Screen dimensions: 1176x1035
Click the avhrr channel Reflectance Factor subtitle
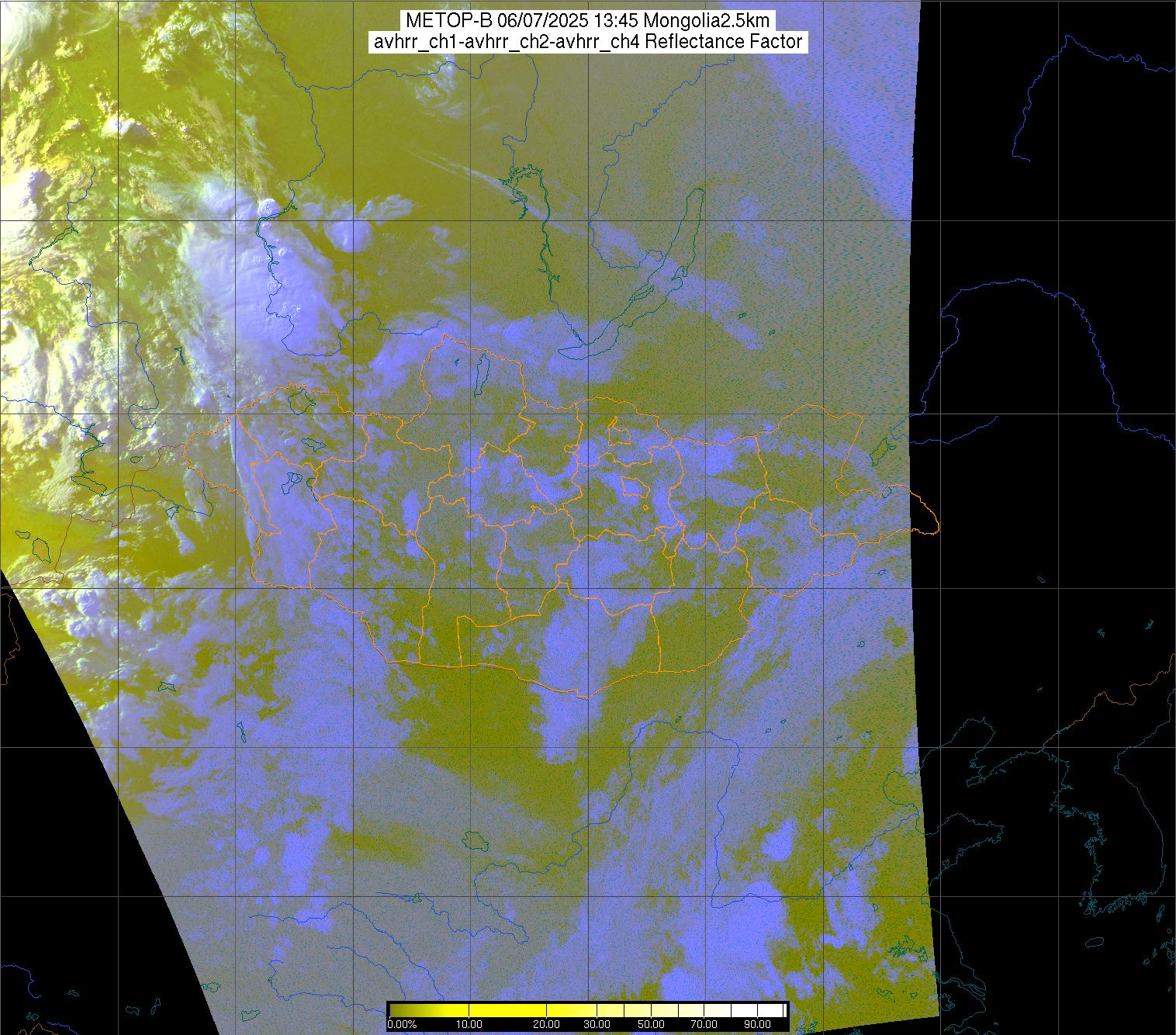click(x=587, y=42)
